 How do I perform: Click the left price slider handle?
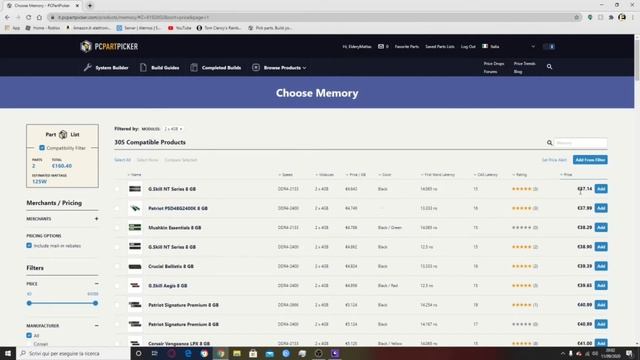coord(29,303)
